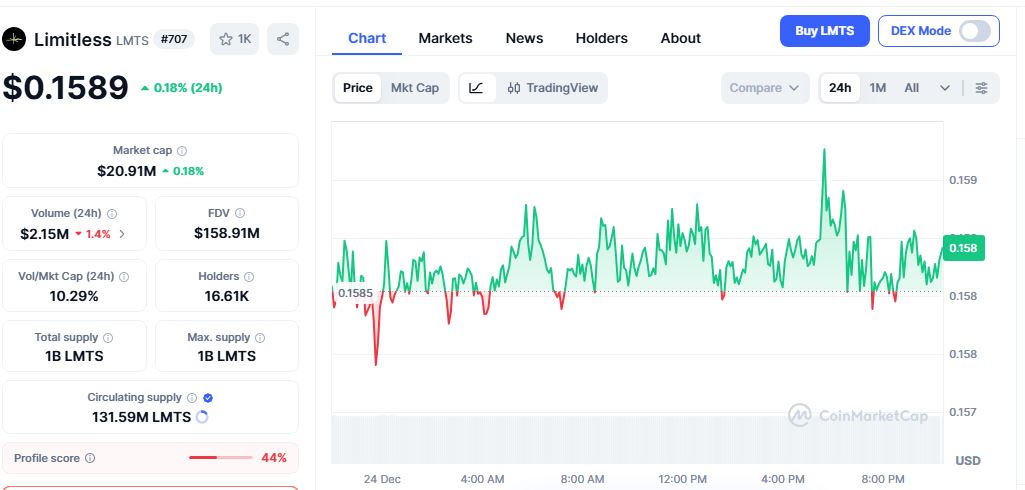Switch to TradingView candlestick chart
The height and width of the screenshot is (490, 1025).
tap(552, 88)
